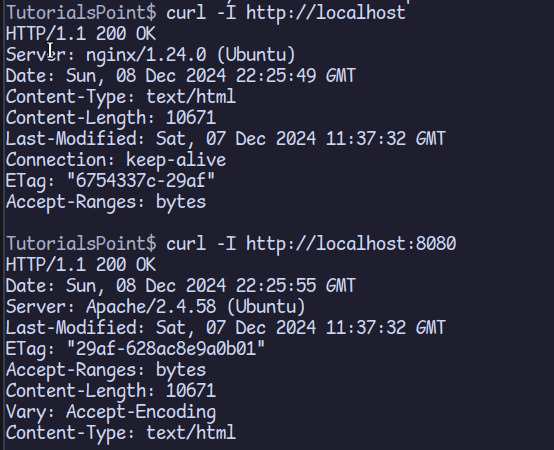Click the second HTTP/1.1 200 OK status
This screenshot has height=450, width=554.
tap(81, 265)
